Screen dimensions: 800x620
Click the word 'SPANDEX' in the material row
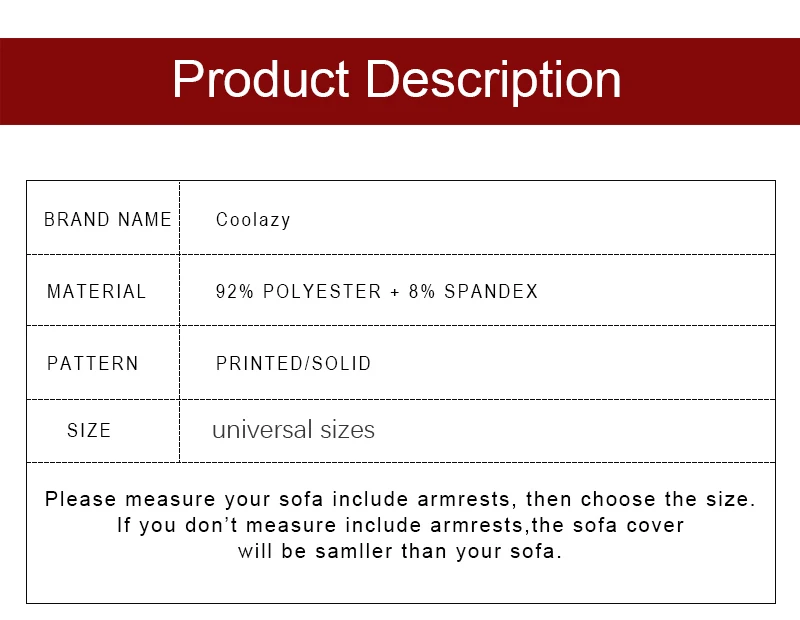coord(491,292)
